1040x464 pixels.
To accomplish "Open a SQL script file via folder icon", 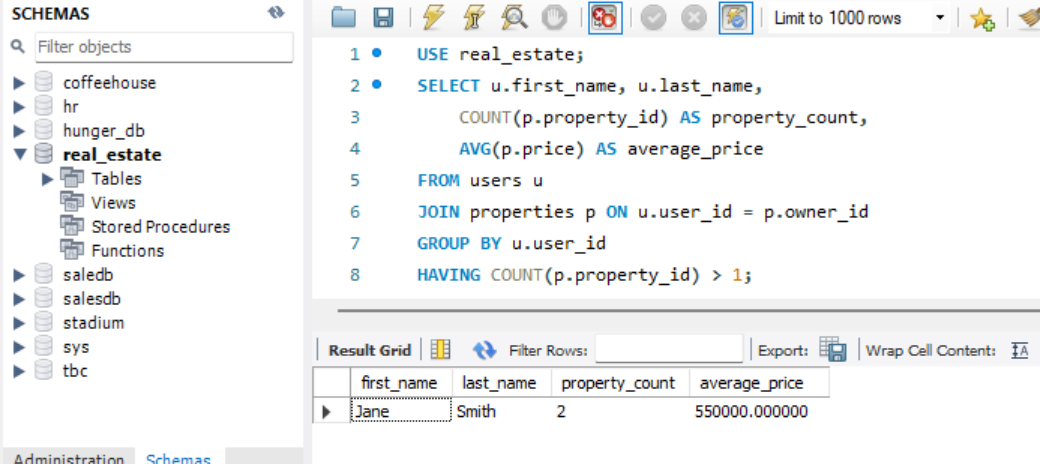I will [x=343, y=18].
